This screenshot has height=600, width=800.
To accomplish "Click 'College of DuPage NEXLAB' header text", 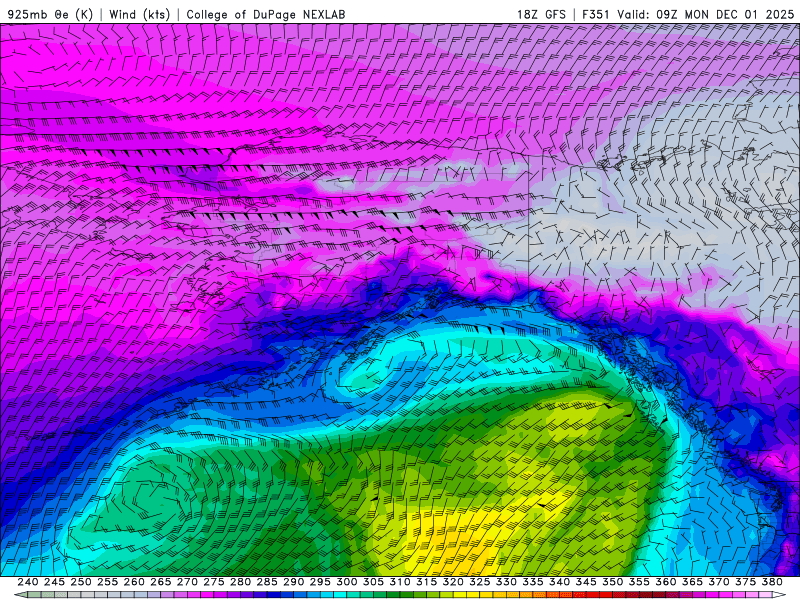I will 266,14.
